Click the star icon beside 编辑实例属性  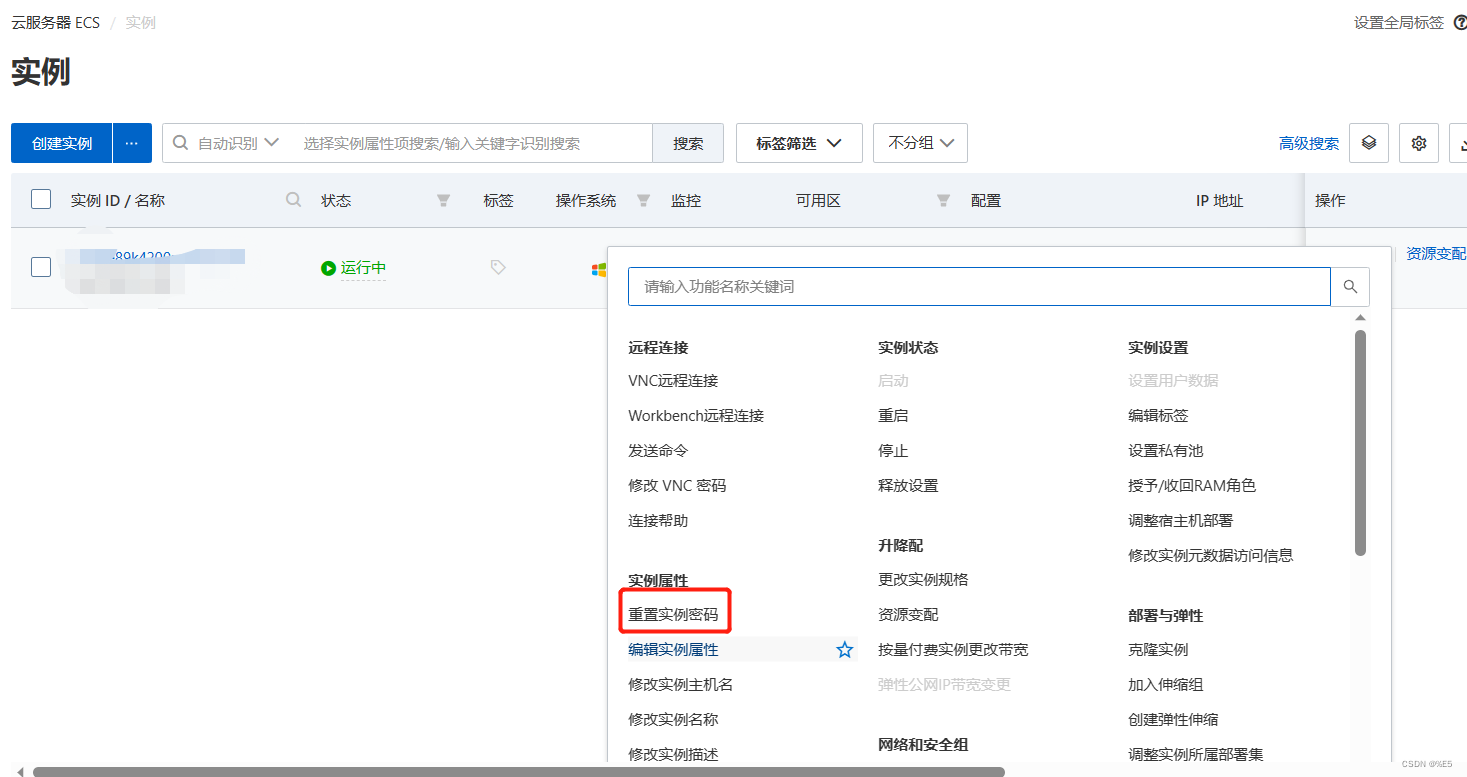(x=845, y=650)
